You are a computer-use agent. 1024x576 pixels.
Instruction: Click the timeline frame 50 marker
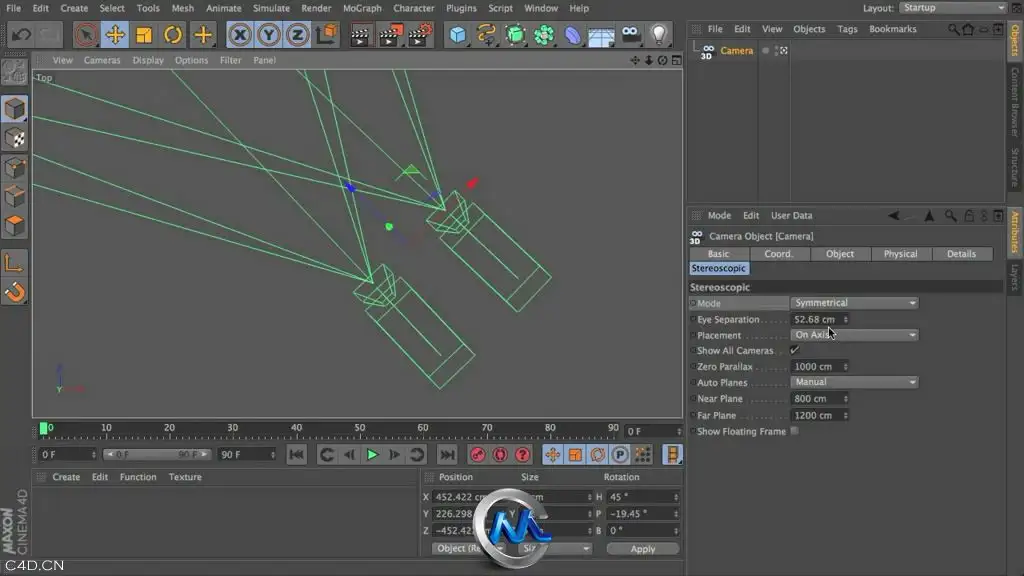click(360, 429)
